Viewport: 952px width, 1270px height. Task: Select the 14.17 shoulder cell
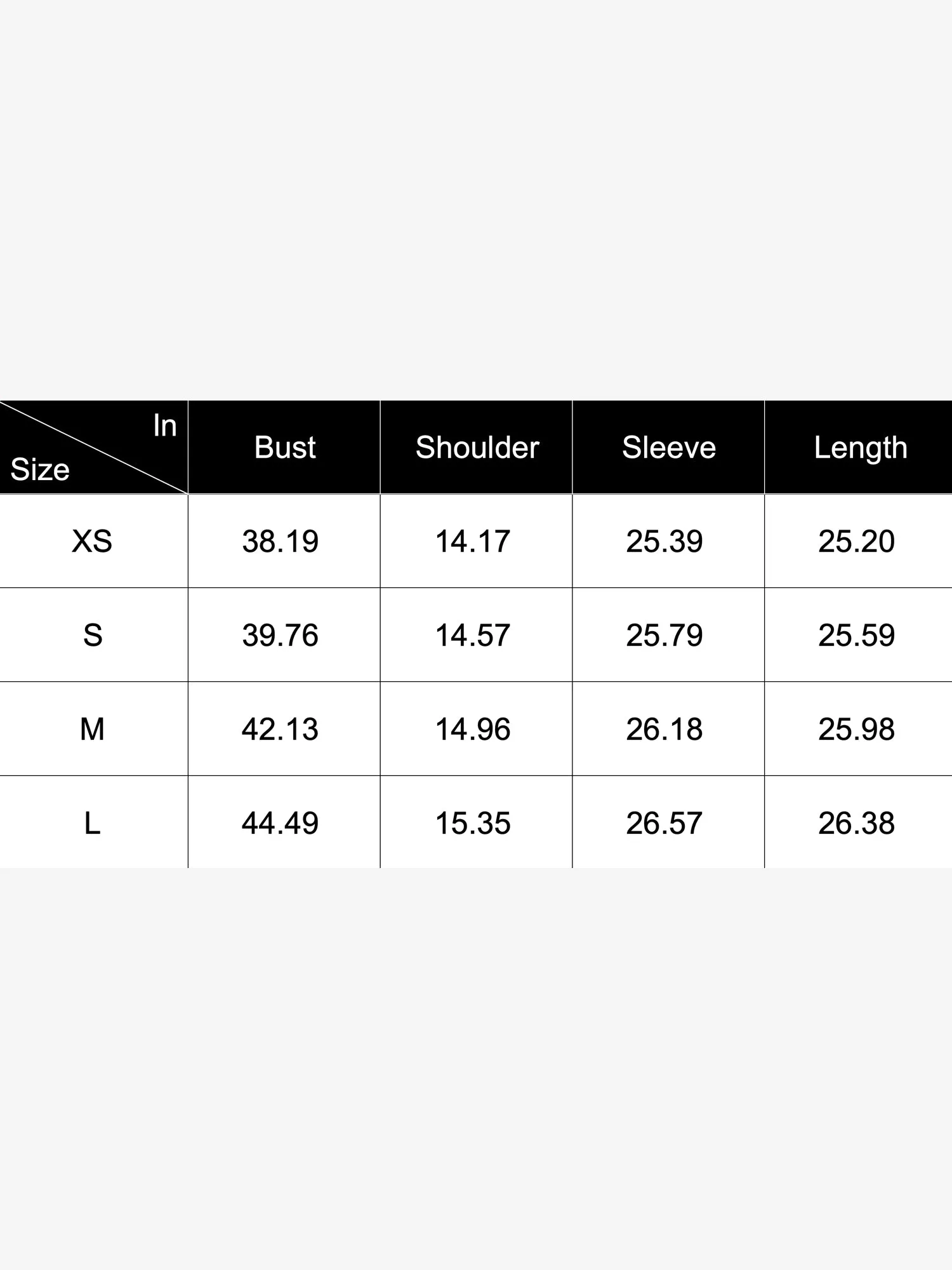pyautogui.click(x=473, y=542)
